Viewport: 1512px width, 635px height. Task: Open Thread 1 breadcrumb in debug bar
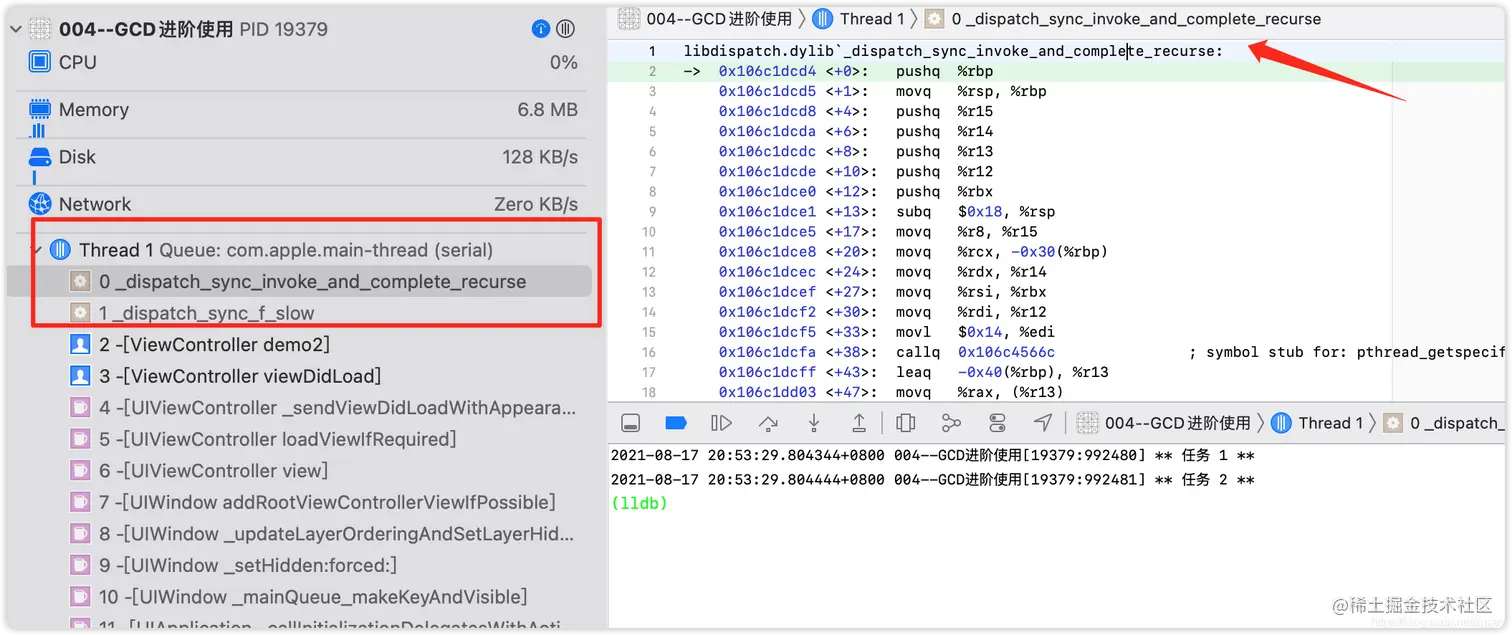coord(1317,423)
